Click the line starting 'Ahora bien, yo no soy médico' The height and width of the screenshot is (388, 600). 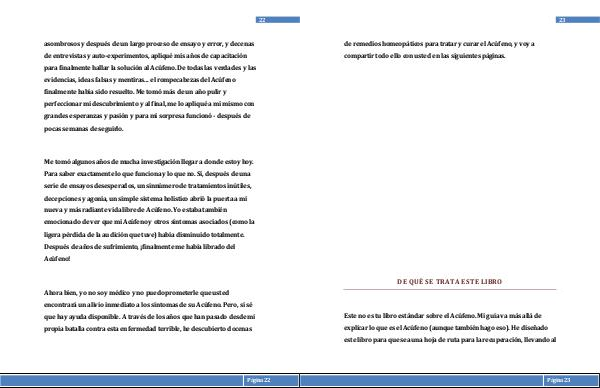(x=136, y=293)
